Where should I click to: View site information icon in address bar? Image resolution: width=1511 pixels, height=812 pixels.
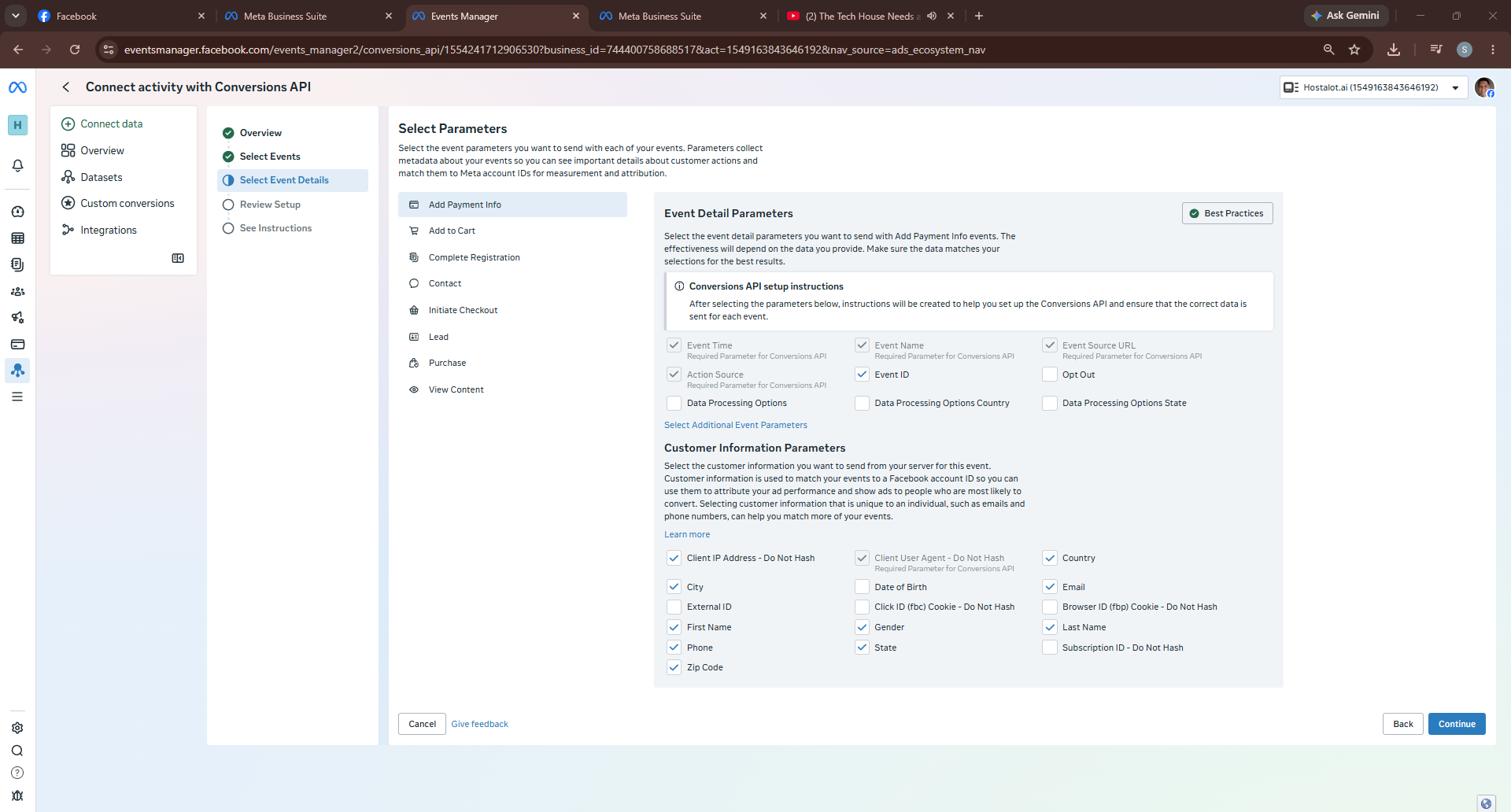[x=109, y=50]
